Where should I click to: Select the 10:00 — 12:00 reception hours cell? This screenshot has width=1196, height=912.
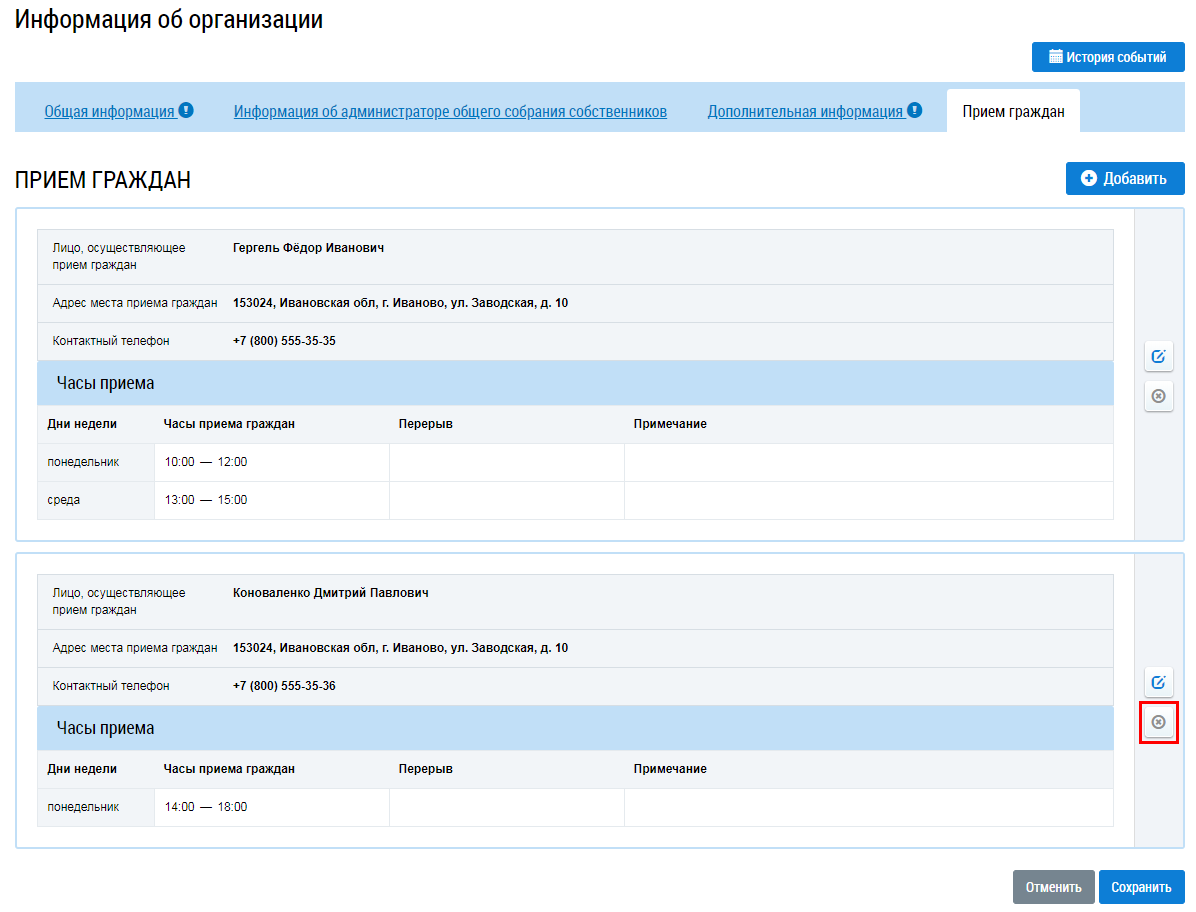click(x=206, y=462)
